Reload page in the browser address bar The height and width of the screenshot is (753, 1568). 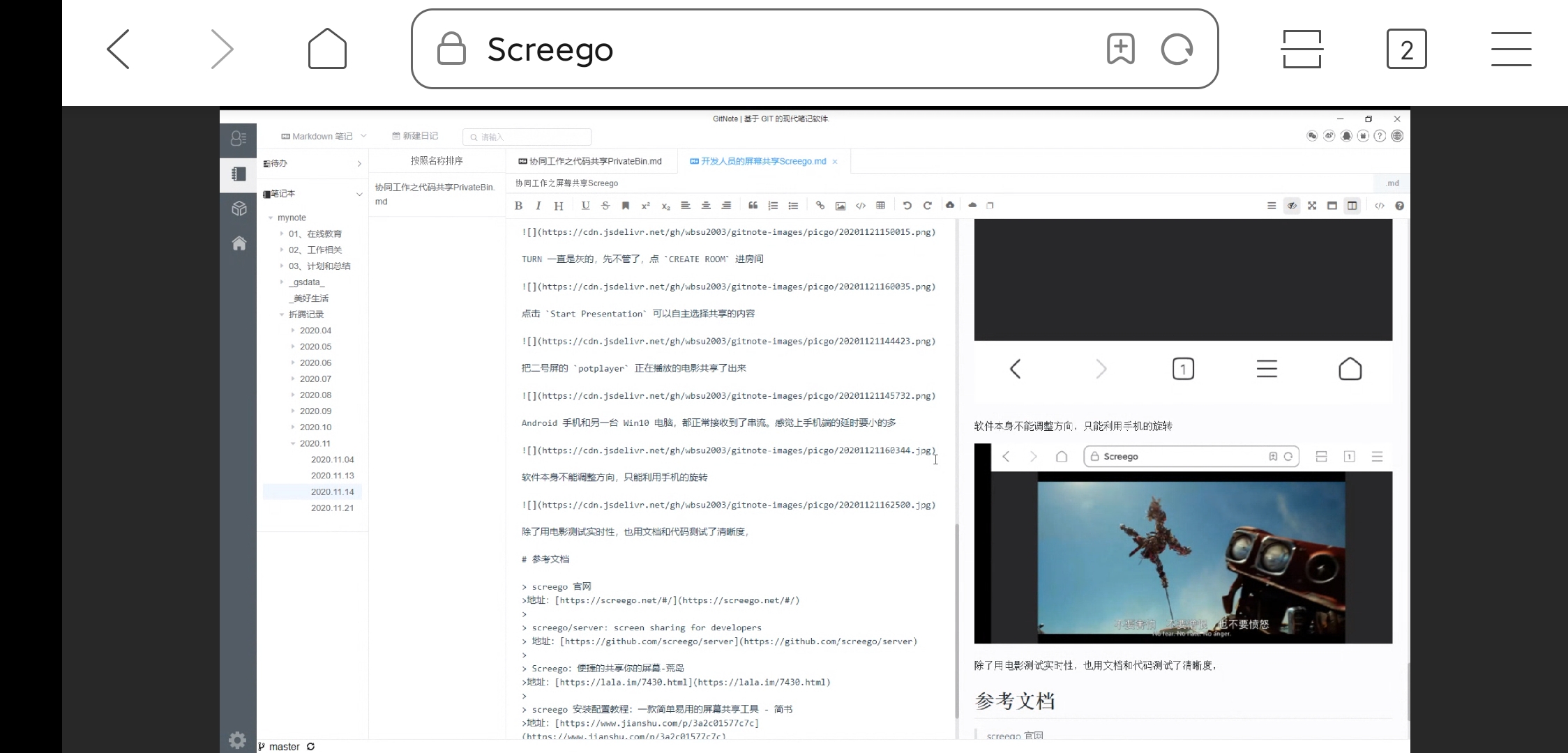[1177, 50]
